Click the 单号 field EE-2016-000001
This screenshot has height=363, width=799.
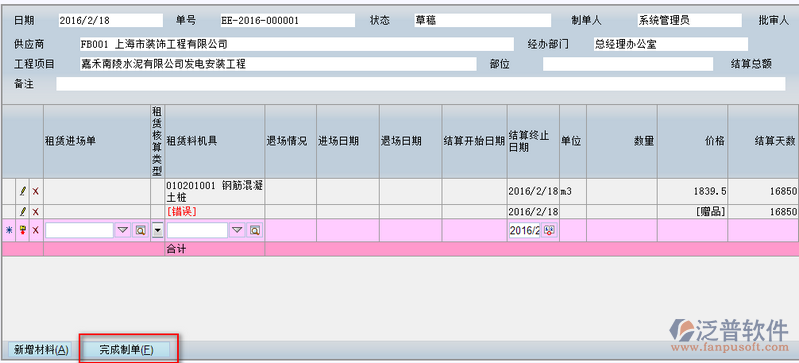tap(287, 20)
